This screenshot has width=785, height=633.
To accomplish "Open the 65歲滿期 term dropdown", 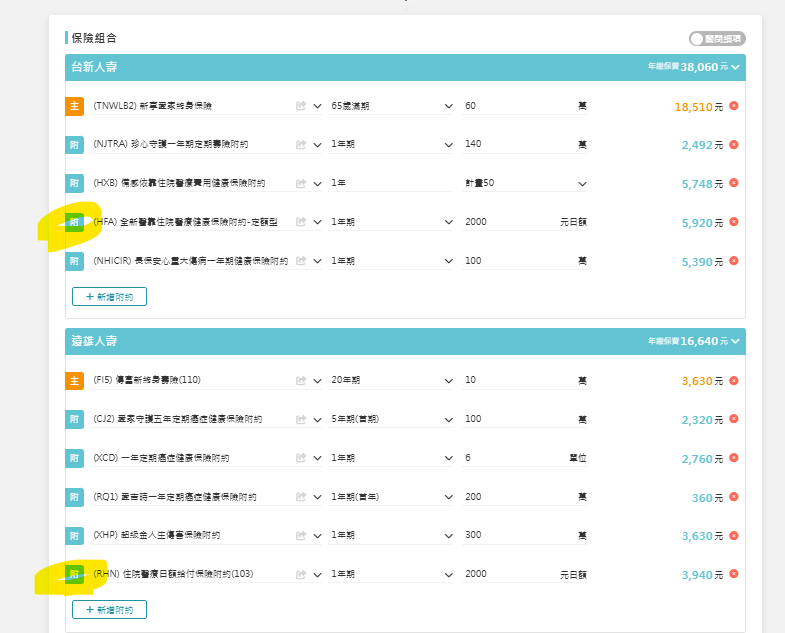I will 391,105.
